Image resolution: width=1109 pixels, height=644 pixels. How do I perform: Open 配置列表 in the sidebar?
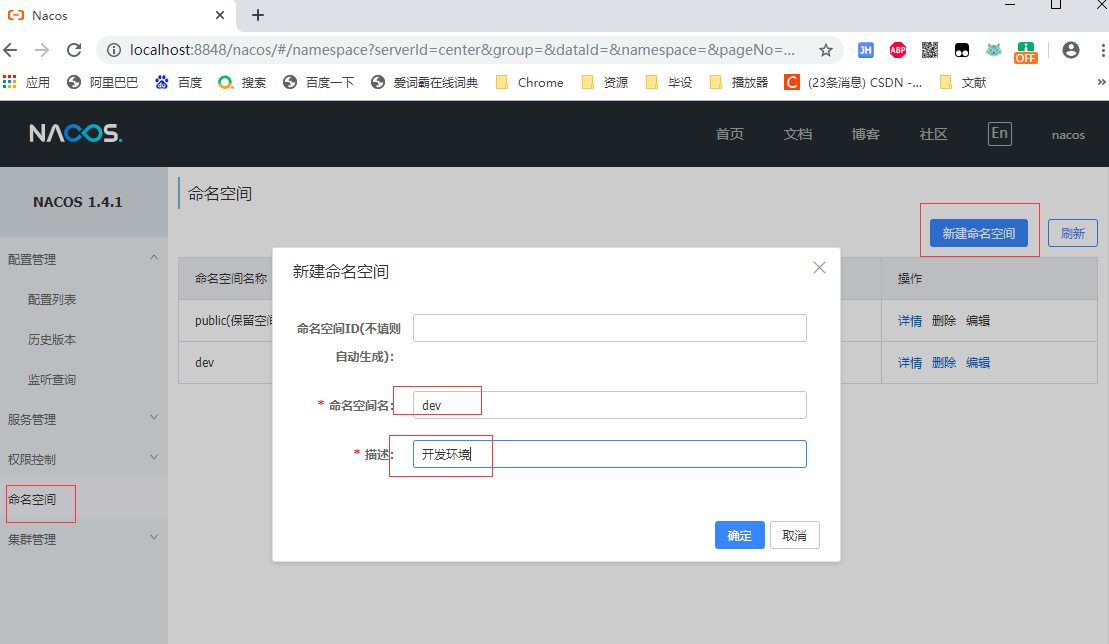coord(52,300)
